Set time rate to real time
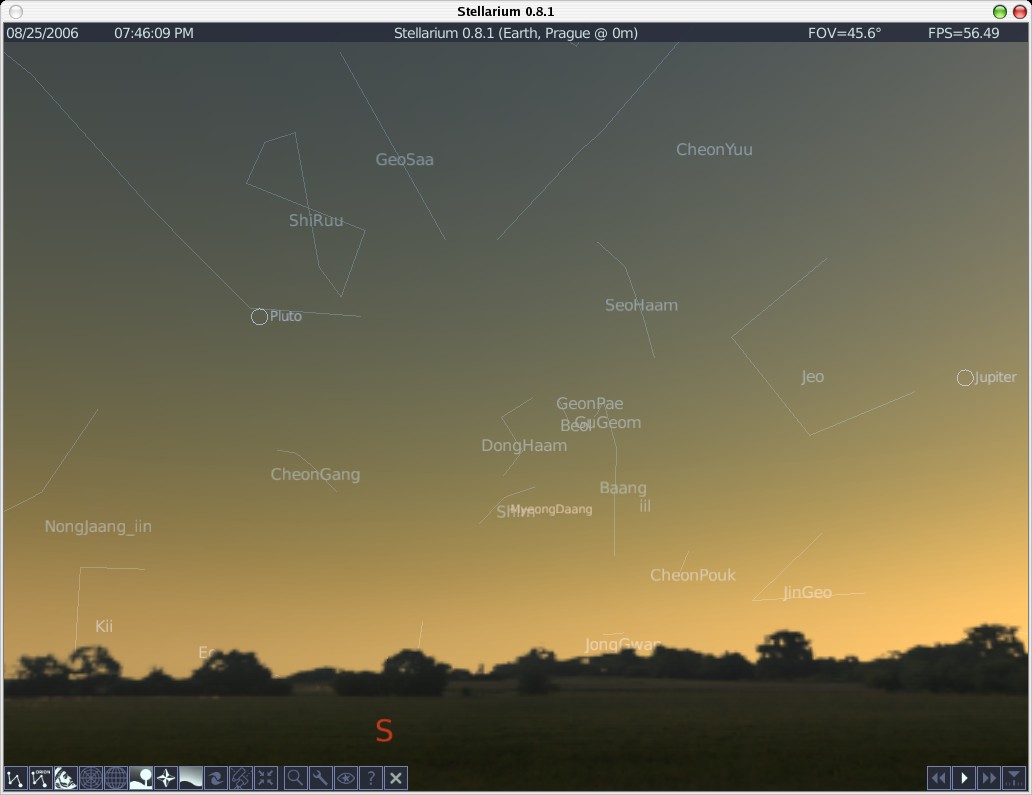 click(x=963, y=777)
